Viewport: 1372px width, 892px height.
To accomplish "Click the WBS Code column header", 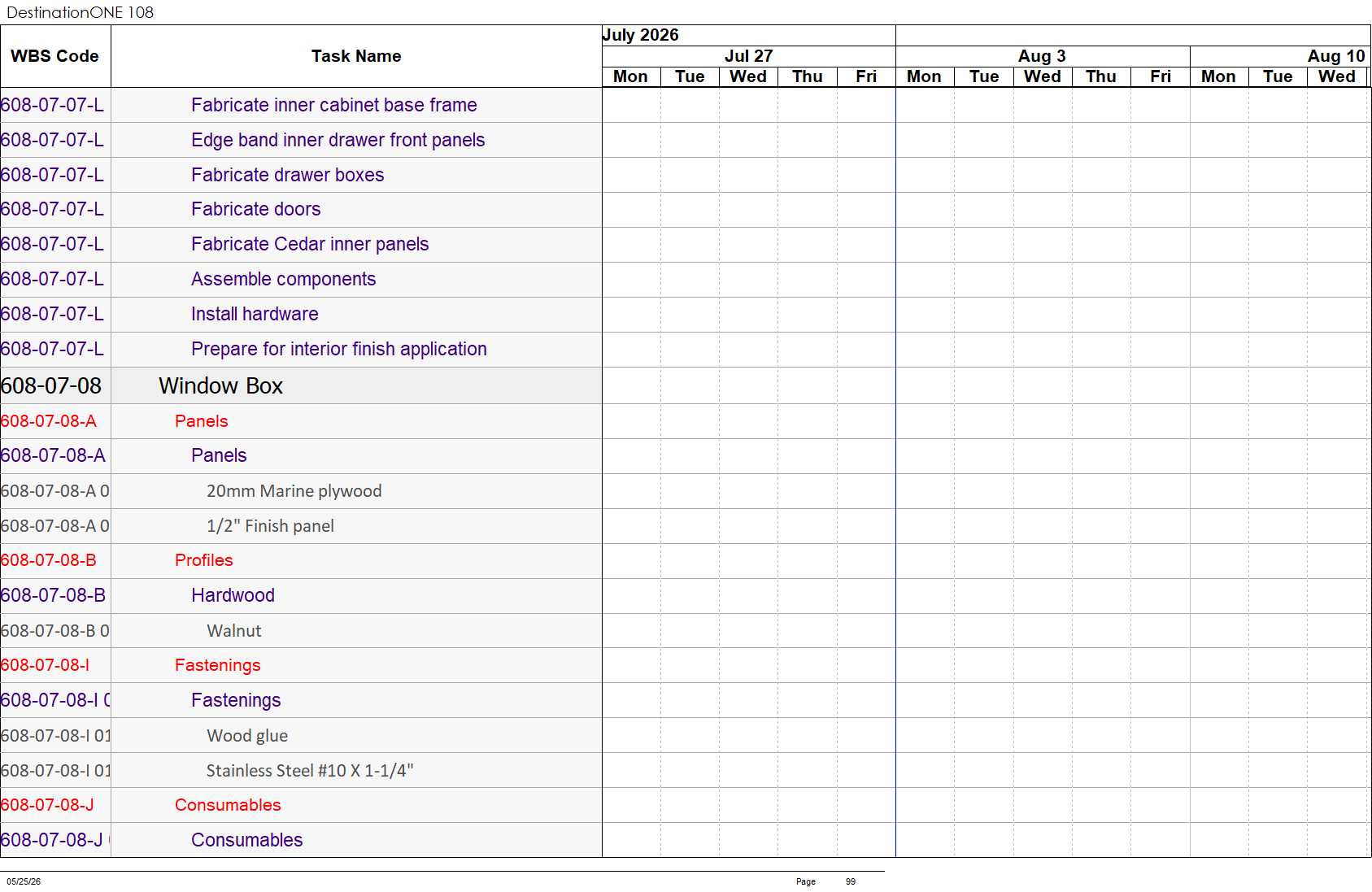I will pyautogui.click(x=54, y=56).
